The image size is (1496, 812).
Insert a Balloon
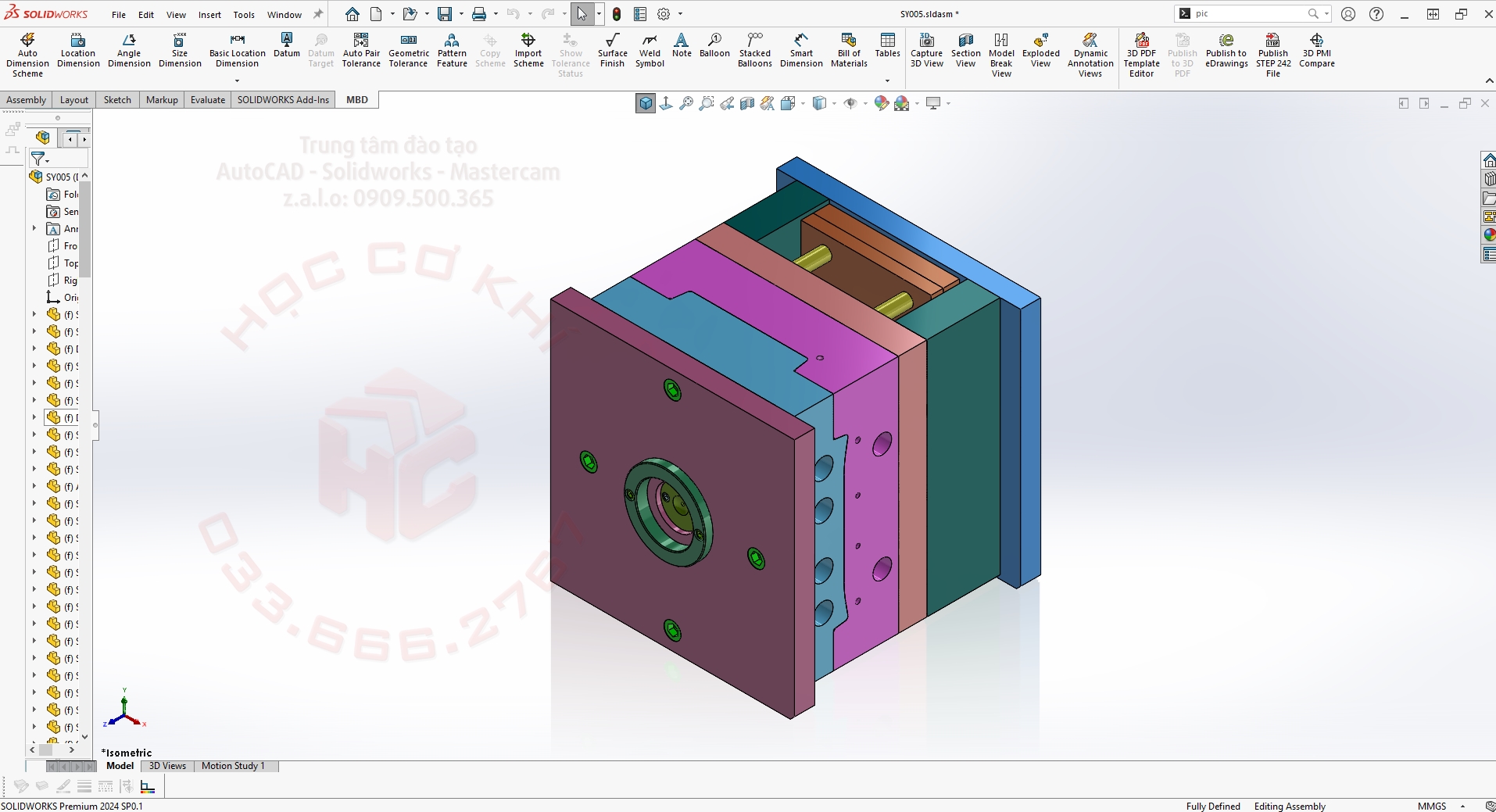[x=714, y=45]
